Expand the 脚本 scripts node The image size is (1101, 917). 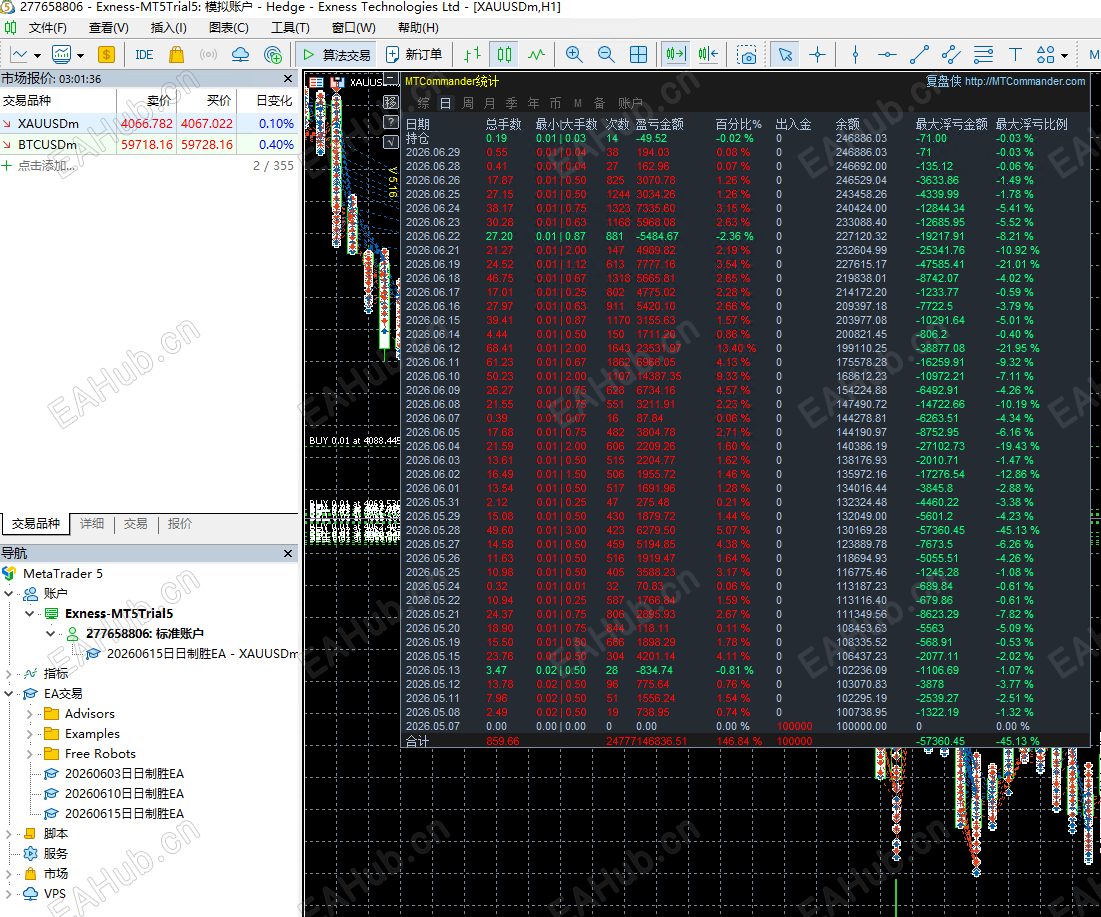tap(8, 834)
